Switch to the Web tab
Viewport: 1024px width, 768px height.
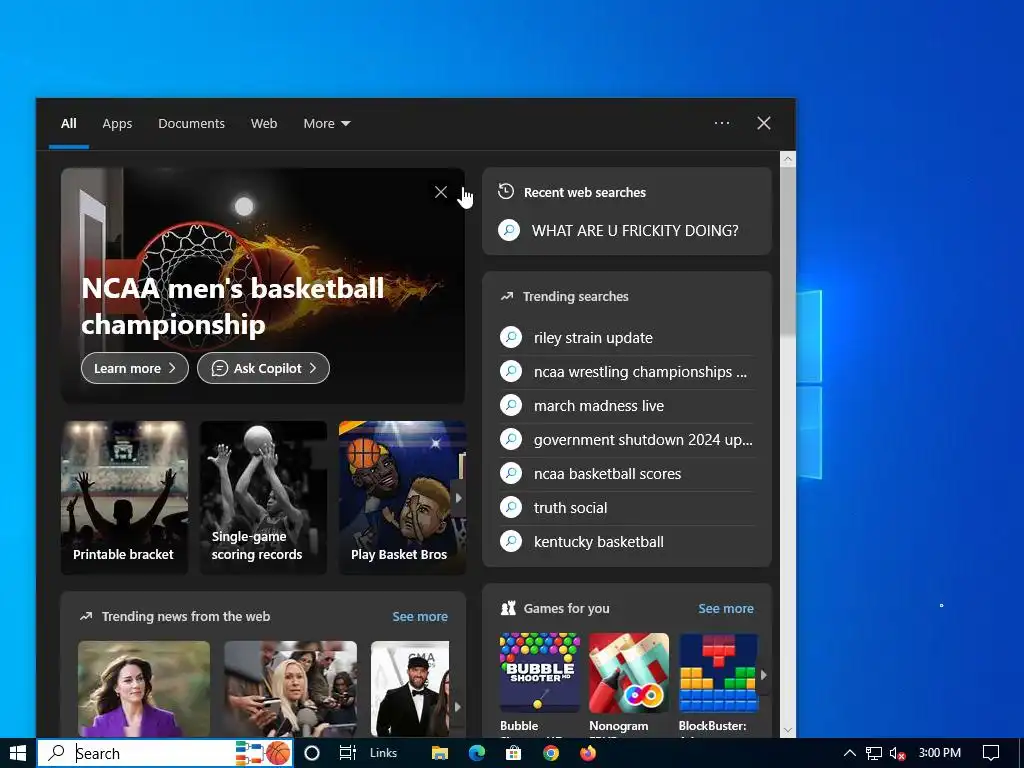tap(264, 123)
